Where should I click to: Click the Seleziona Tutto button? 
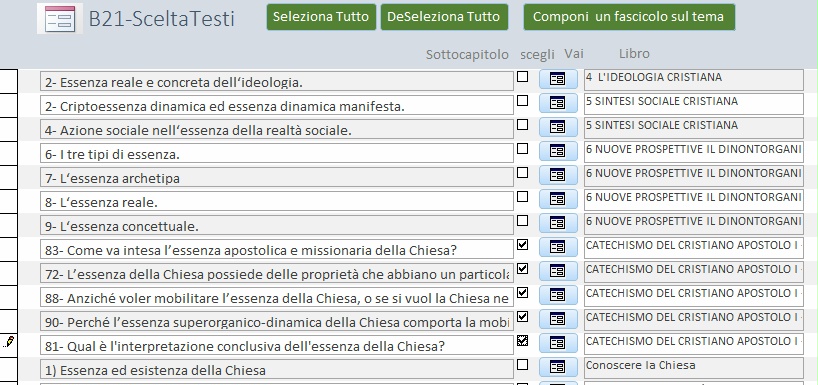[321, 17]
